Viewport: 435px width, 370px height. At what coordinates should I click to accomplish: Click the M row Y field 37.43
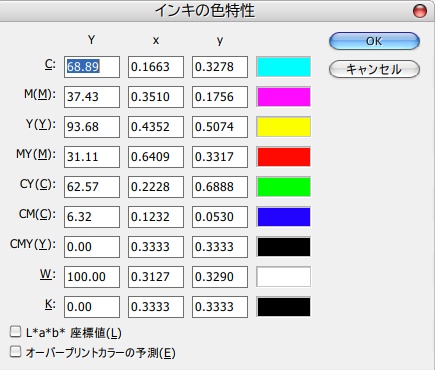click(x=92, y=97)
